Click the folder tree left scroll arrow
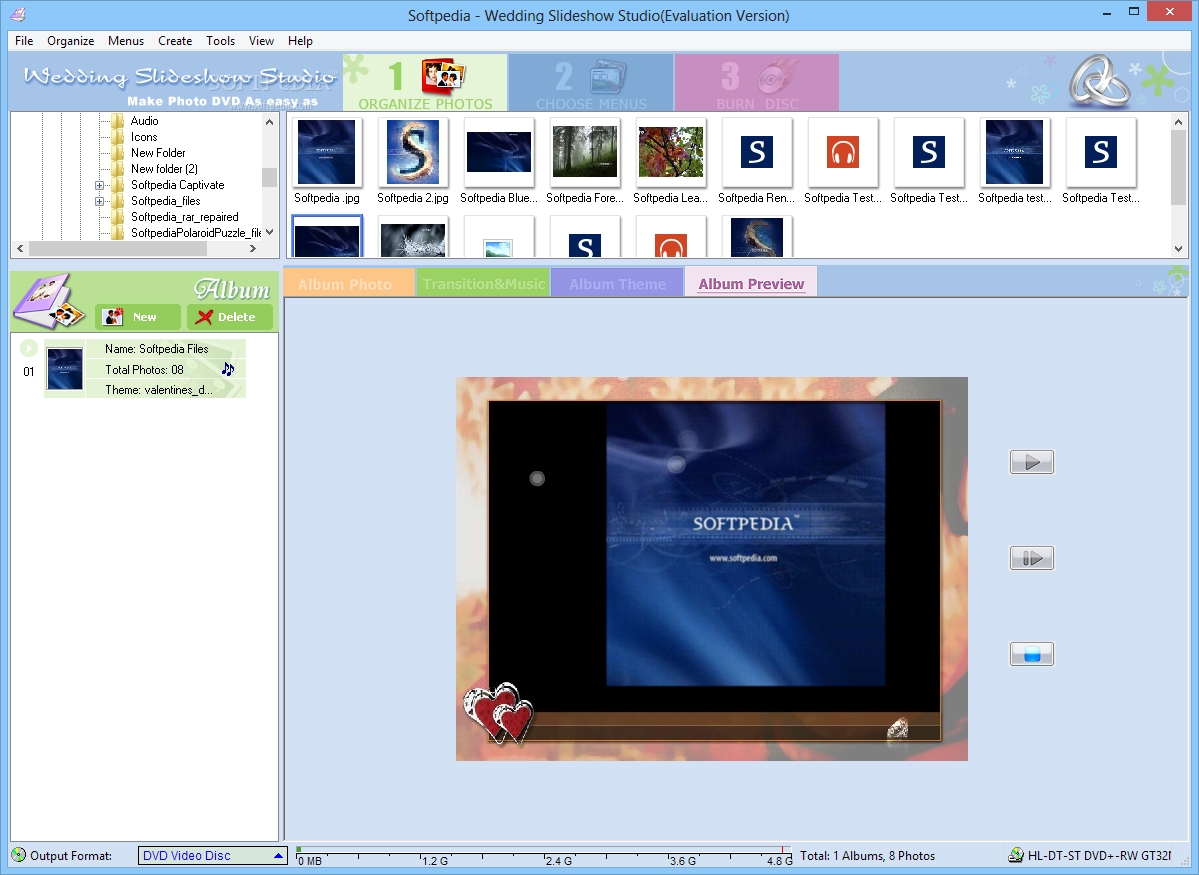Screen dimensions: 1199x875 pyautogui.click(x=20, y=249)
